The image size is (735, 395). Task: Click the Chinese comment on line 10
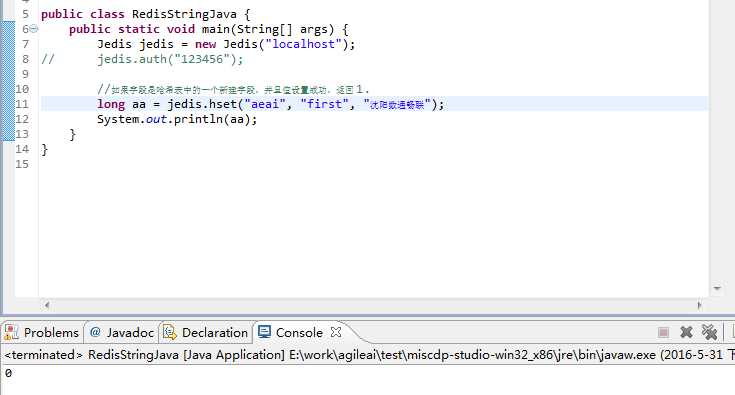[233, 89]
